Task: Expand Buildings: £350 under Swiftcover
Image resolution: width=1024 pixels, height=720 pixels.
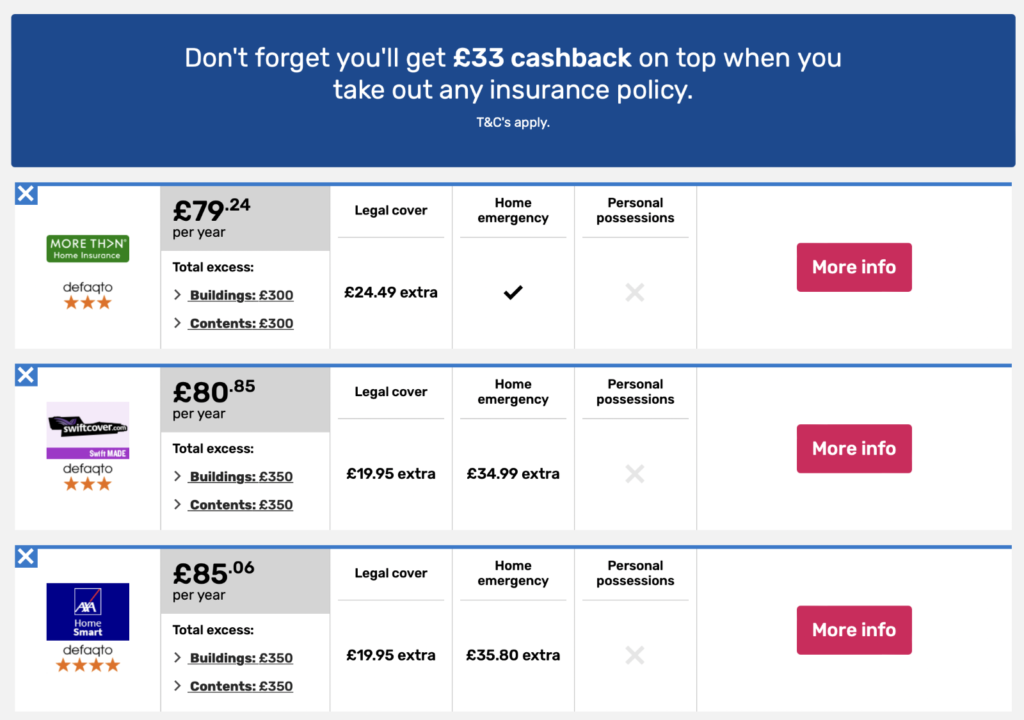Action: (x=234, y=477)
